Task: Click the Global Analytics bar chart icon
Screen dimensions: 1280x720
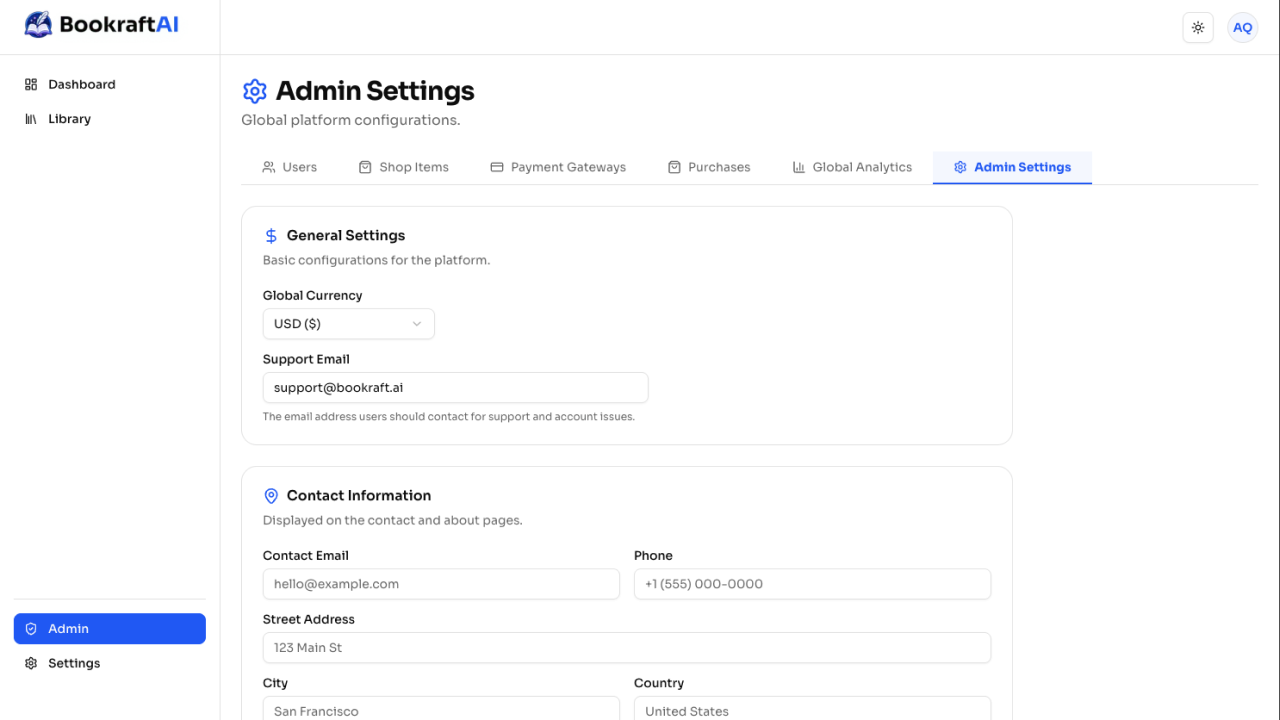Action: tap(799, 167)
